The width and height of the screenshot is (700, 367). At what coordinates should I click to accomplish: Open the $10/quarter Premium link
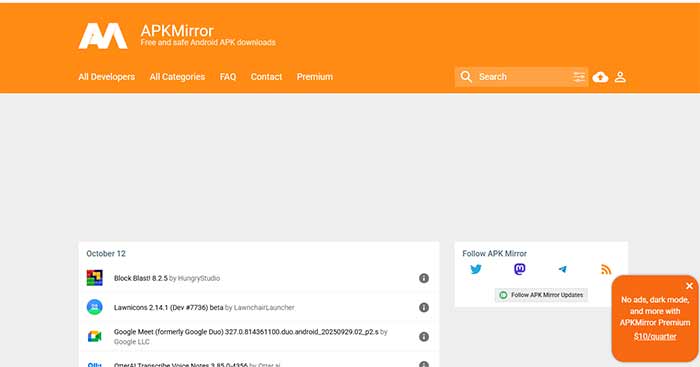655,337
